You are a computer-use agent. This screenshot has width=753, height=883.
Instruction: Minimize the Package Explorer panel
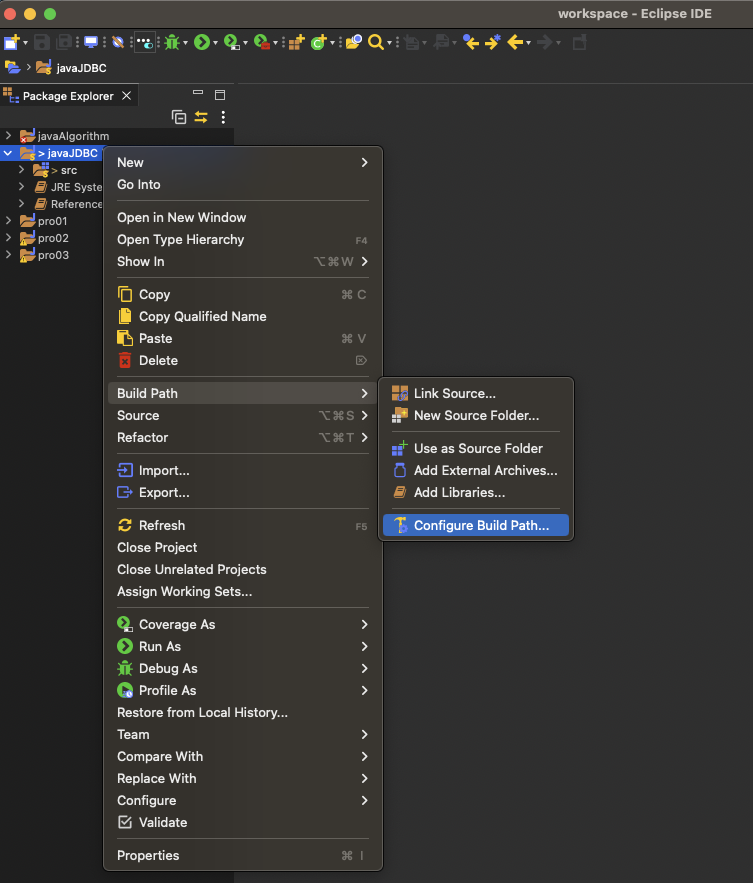(x=198, y=93)
